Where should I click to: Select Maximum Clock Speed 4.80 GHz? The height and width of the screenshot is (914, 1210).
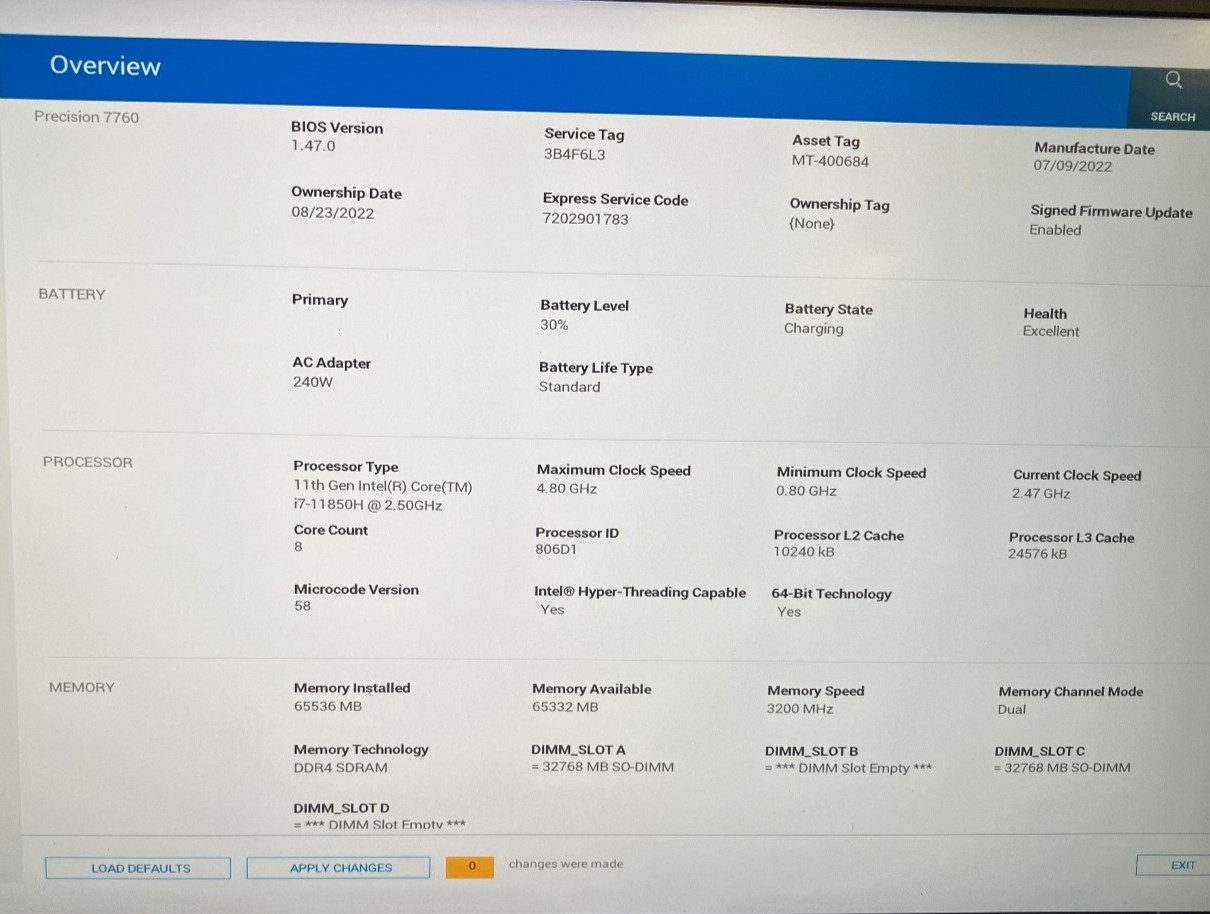566,489
